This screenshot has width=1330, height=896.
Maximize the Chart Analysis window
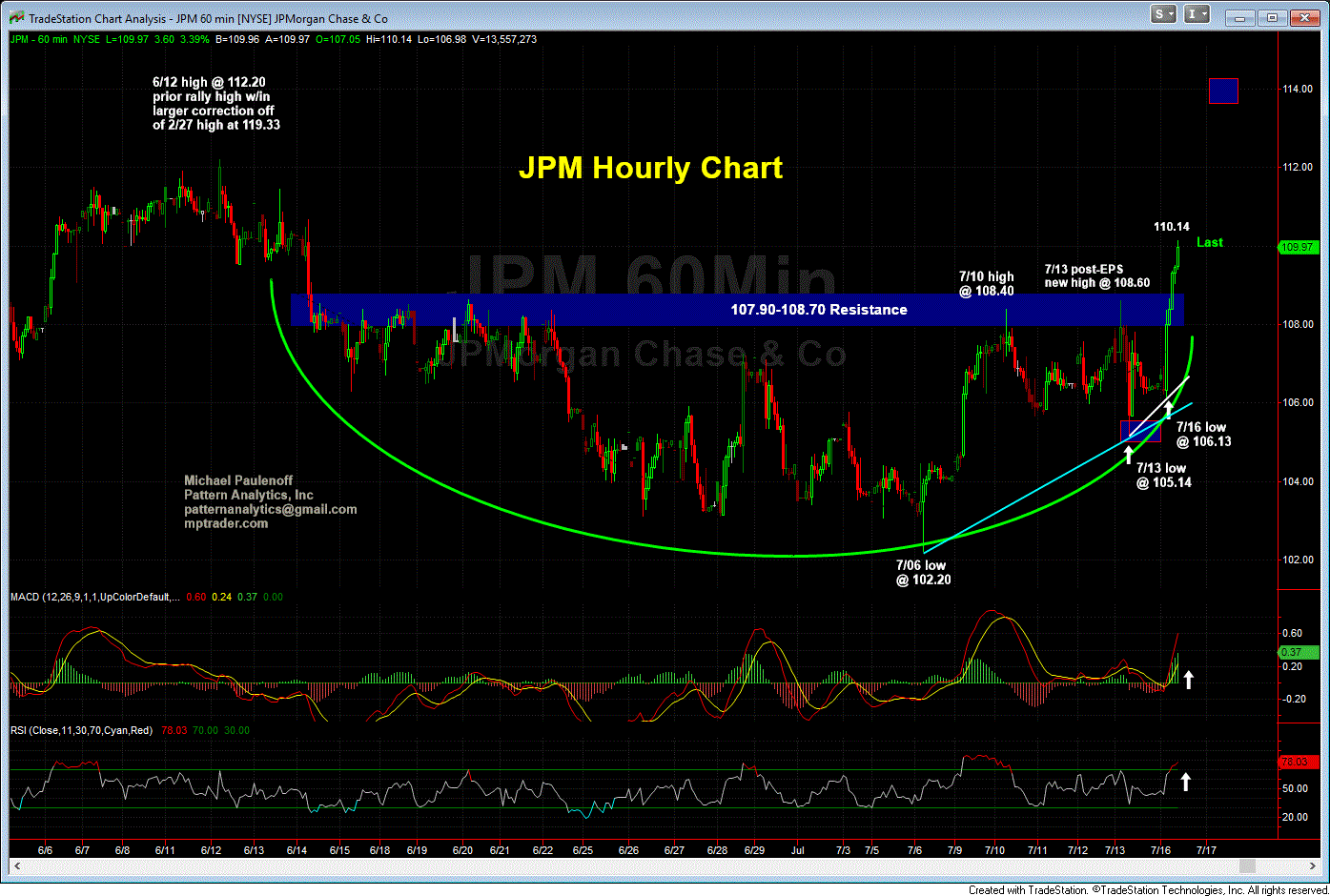[1272, 17]
